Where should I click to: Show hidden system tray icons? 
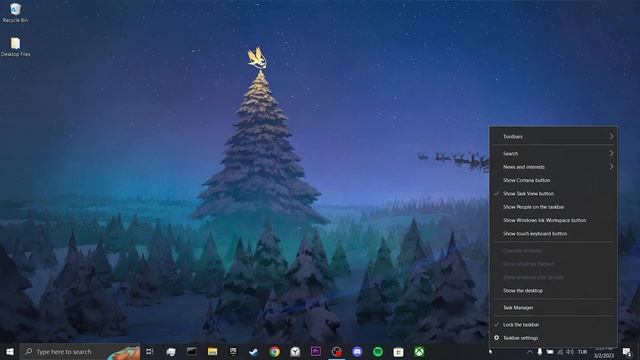pos(529,352)
